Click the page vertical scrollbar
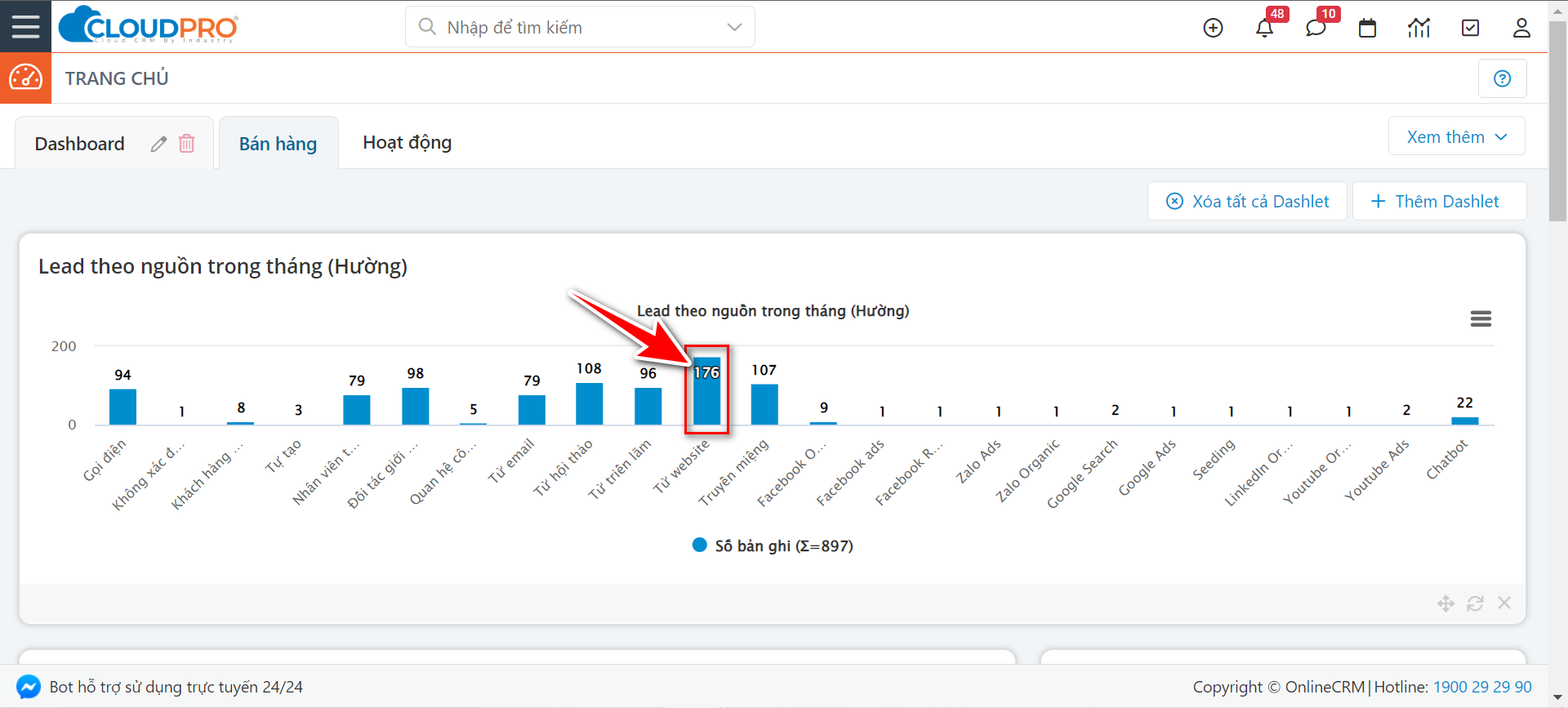The width and height of the screenshot is (1568, 708). point(1558,119)
